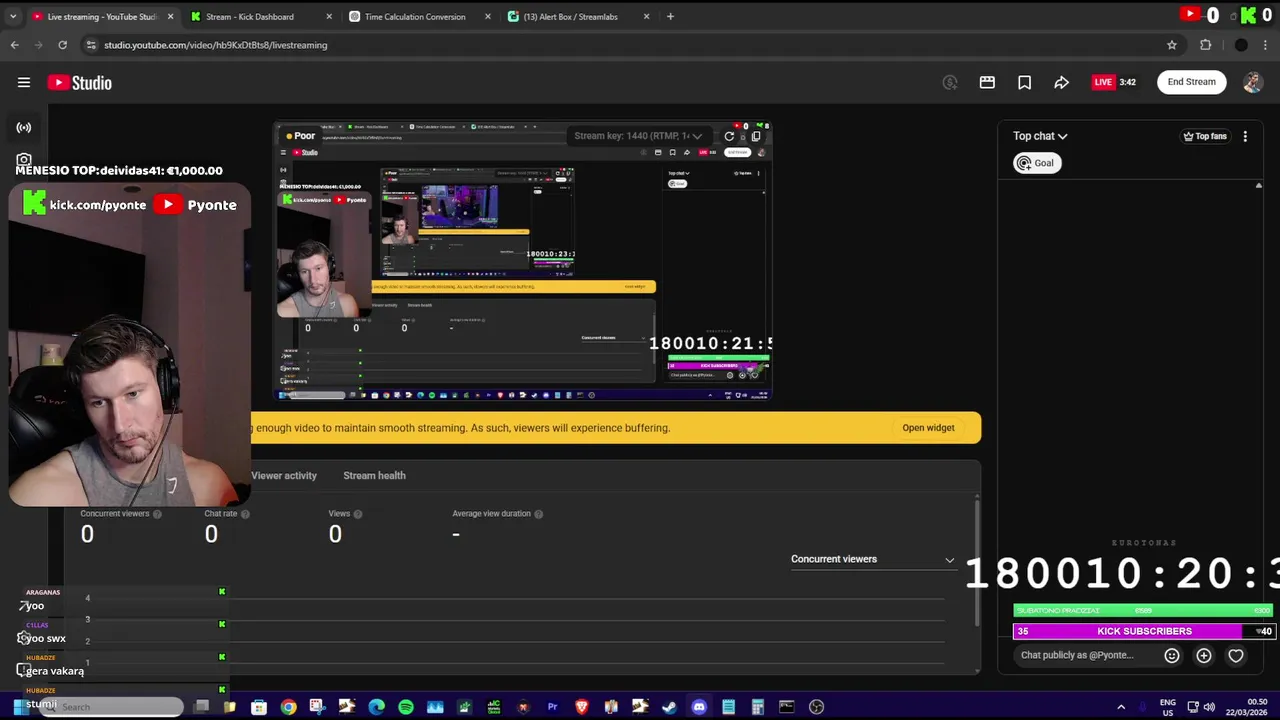Reload the current page

coord(62,45)
